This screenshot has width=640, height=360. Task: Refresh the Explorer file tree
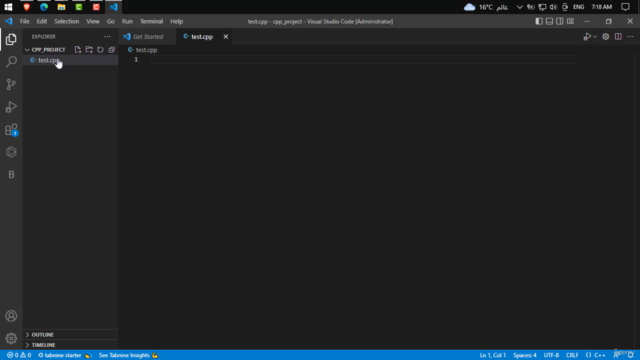[x=100, y=49]
